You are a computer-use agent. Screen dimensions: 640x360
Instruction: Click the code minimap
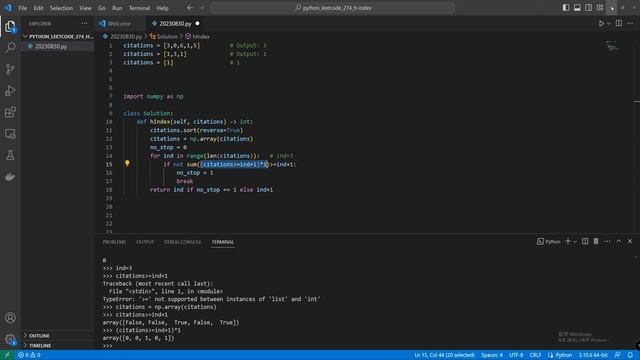[612, 47]
